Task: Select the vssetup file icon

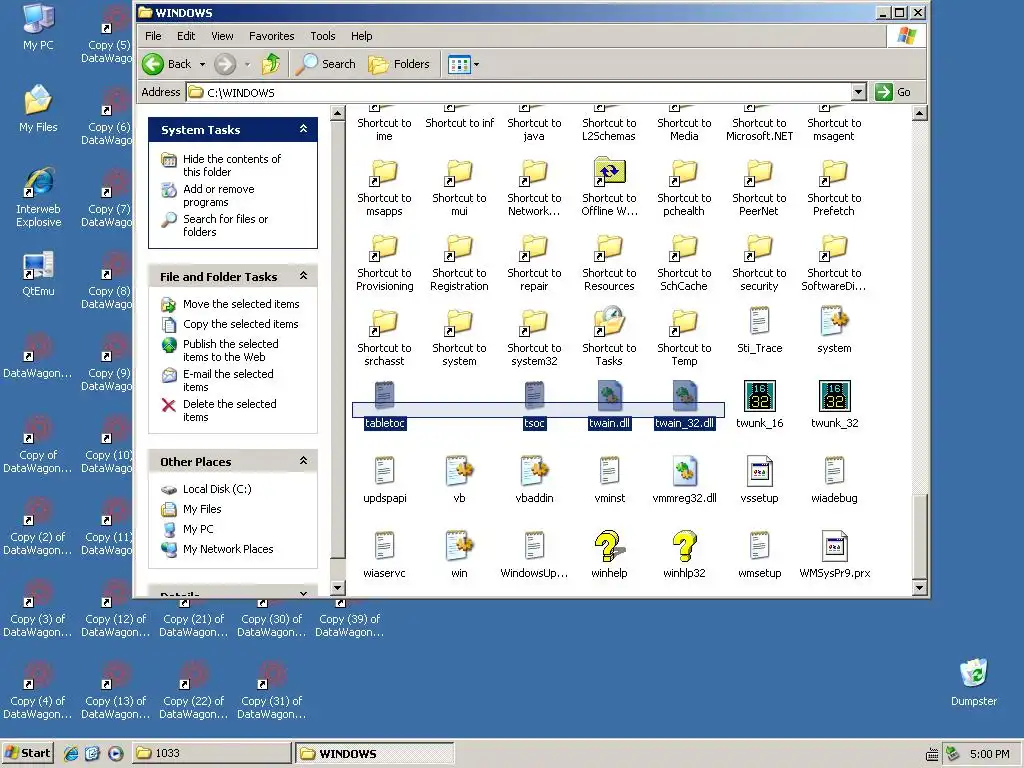Action: click(760, 471)
